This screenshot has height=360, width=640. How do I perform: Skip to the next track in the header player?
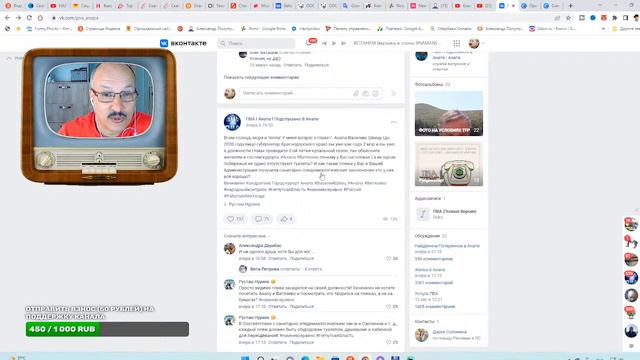click(344, 43)
